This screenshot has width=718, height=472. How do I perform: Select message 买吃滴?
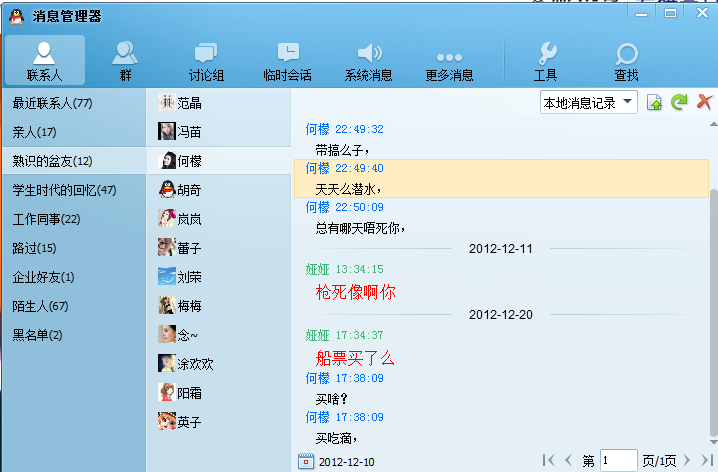coord(336,439)
